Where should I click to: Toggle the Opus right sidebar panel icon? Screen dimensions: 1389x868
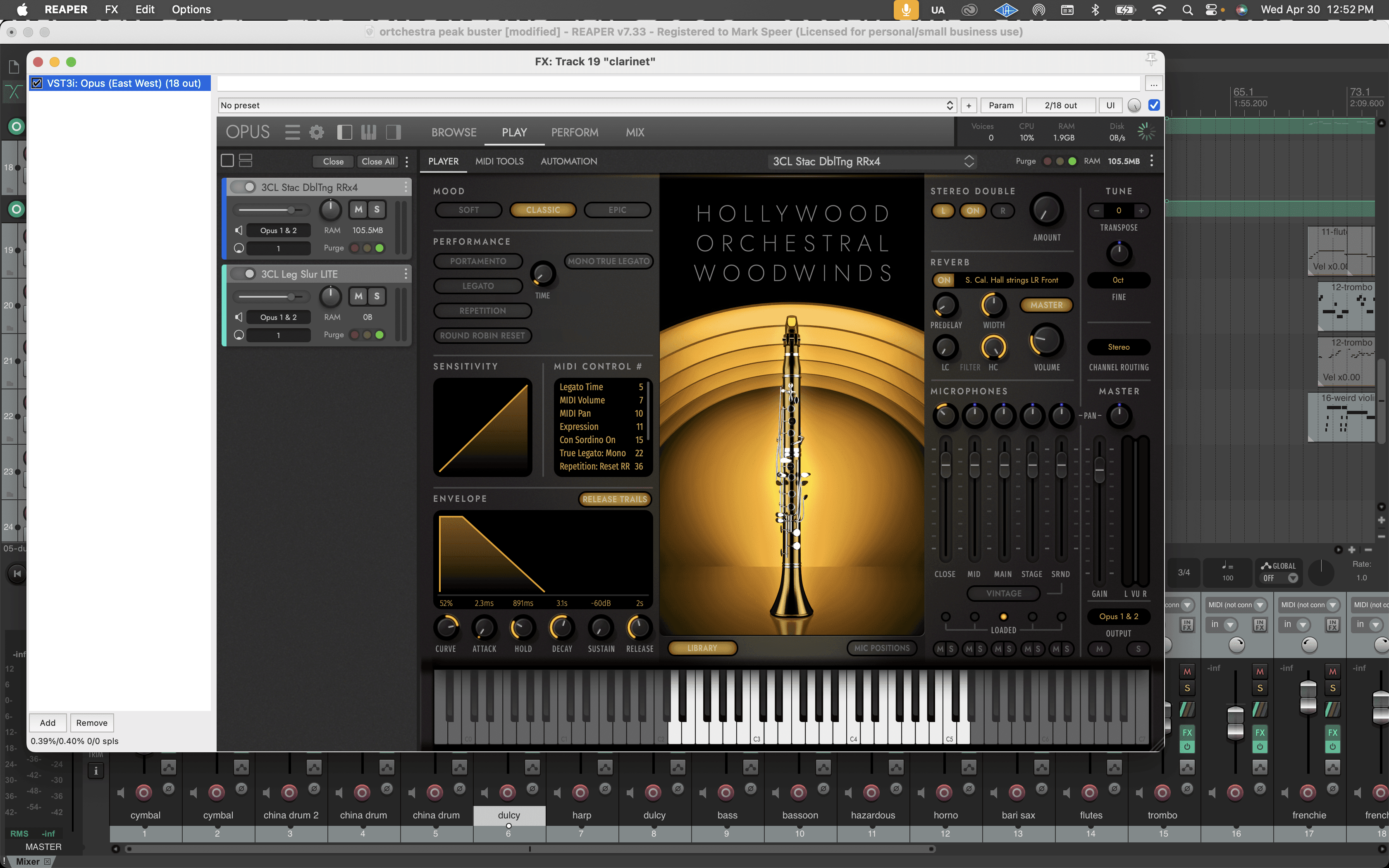click(393, 133)
